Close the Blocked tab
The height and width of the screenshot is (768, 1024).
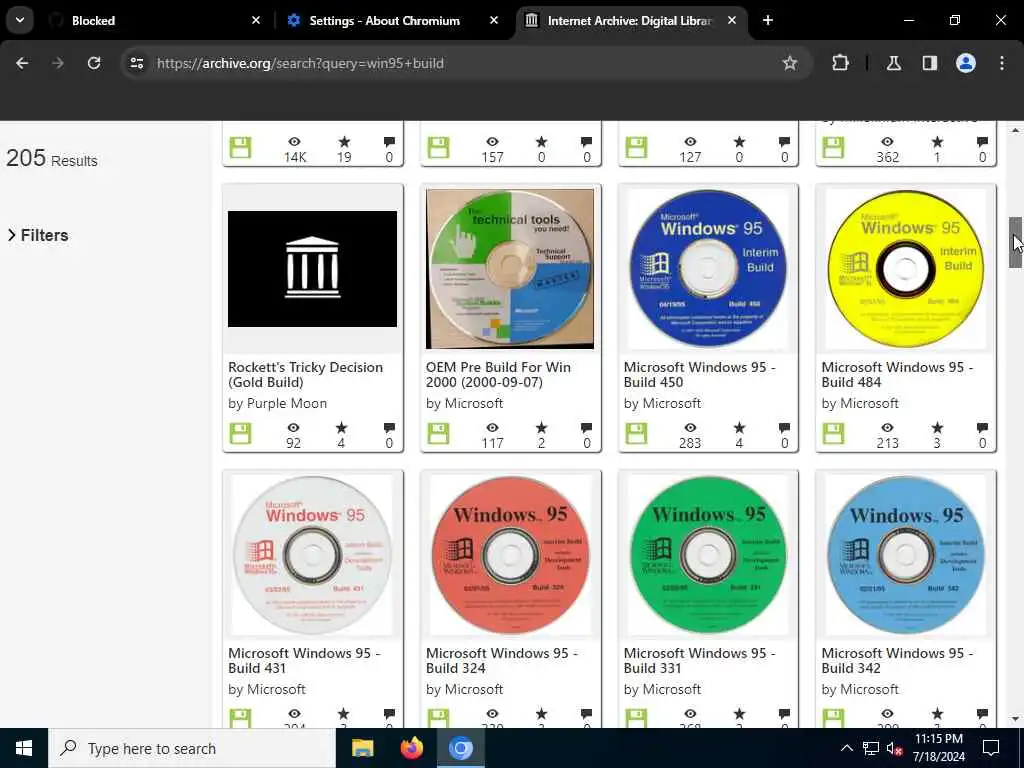pyautogui.click(x=256, y=20)
